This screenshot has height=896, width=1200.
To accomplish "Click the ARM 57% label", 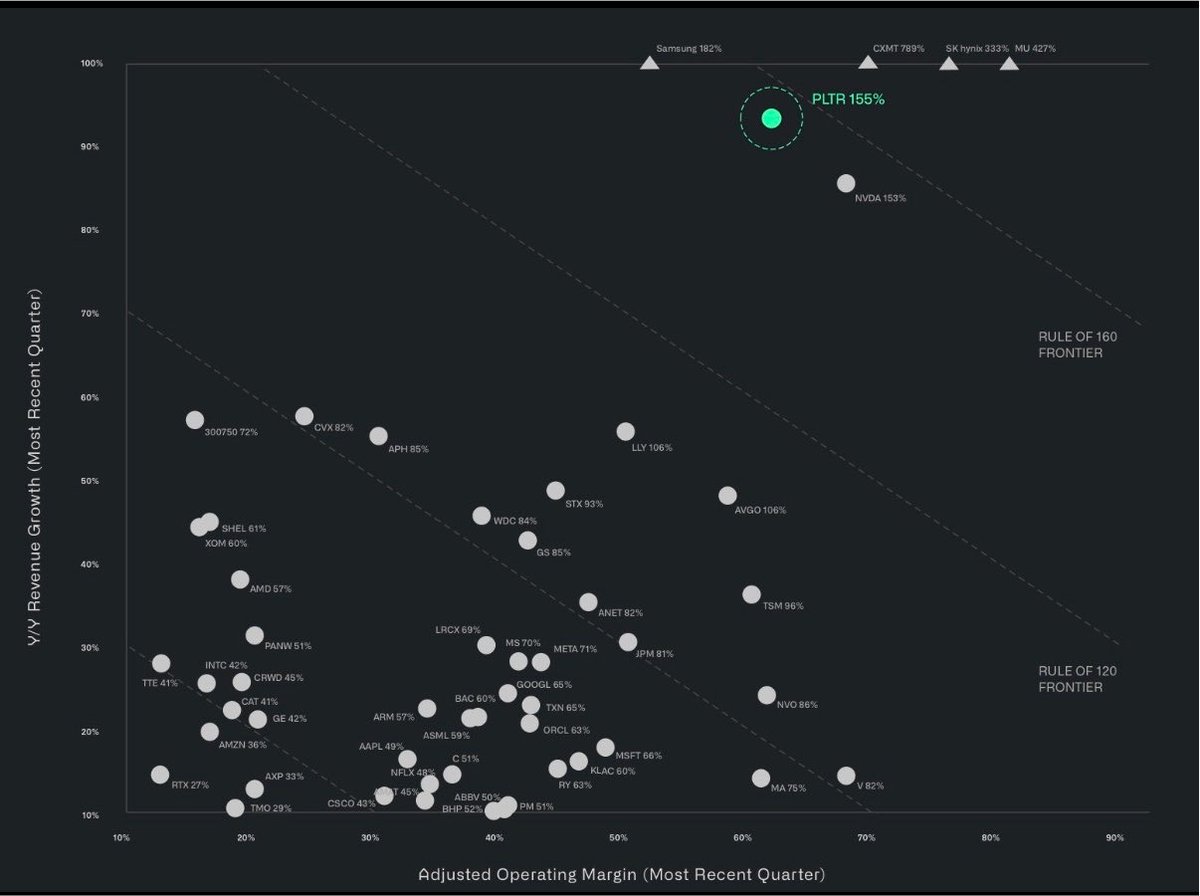I will (x=393, y=717).
